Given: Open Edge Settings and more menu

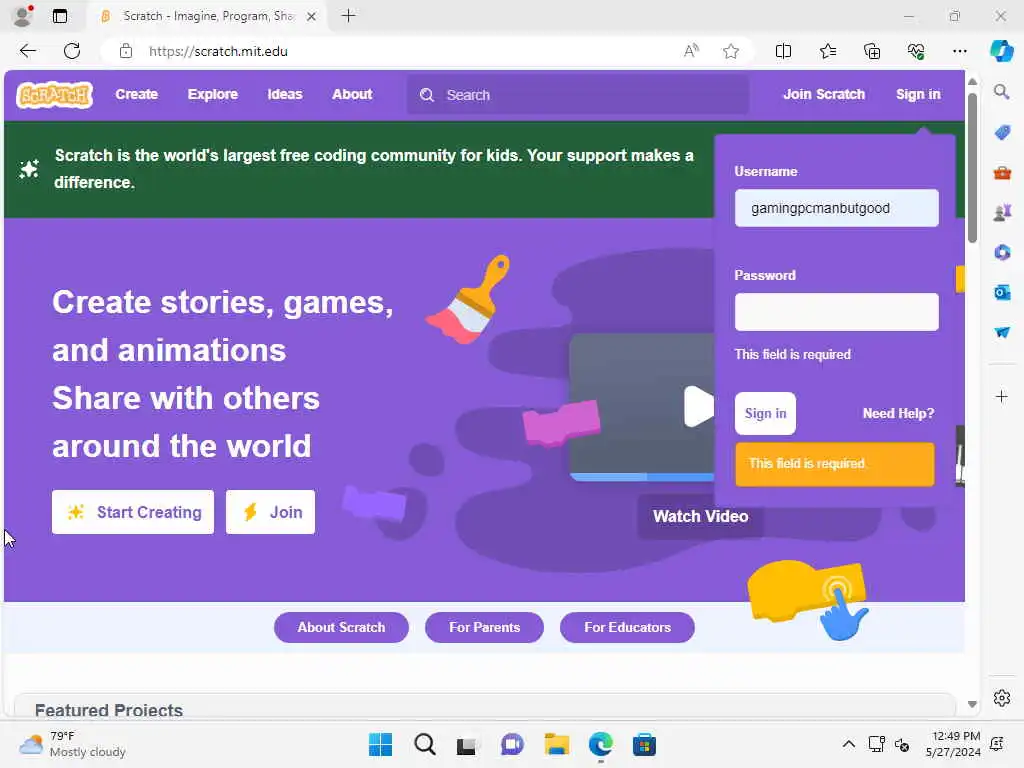Looking at the screenshot, I should (959, 51).
